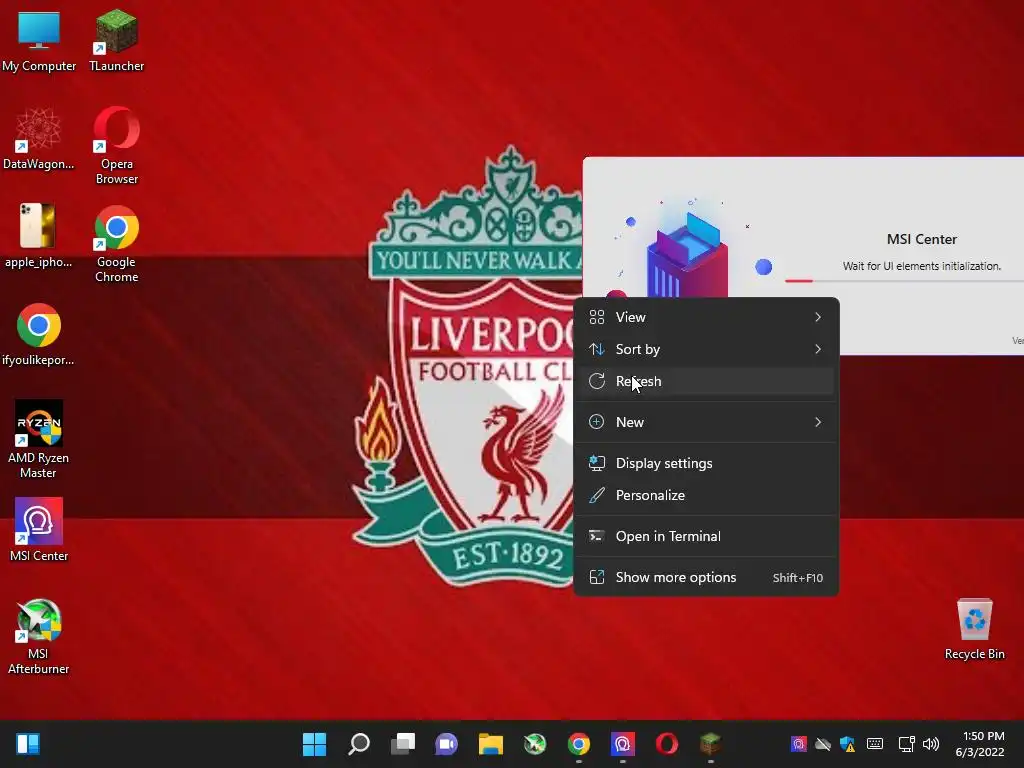This screenshot has width=1024, height=768.
Task: Open the Windows Start menu
Action: click(314, 744)
